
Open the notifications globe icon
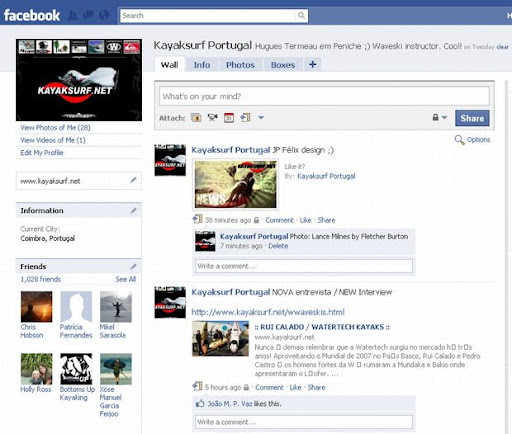[x=104, y=15]
